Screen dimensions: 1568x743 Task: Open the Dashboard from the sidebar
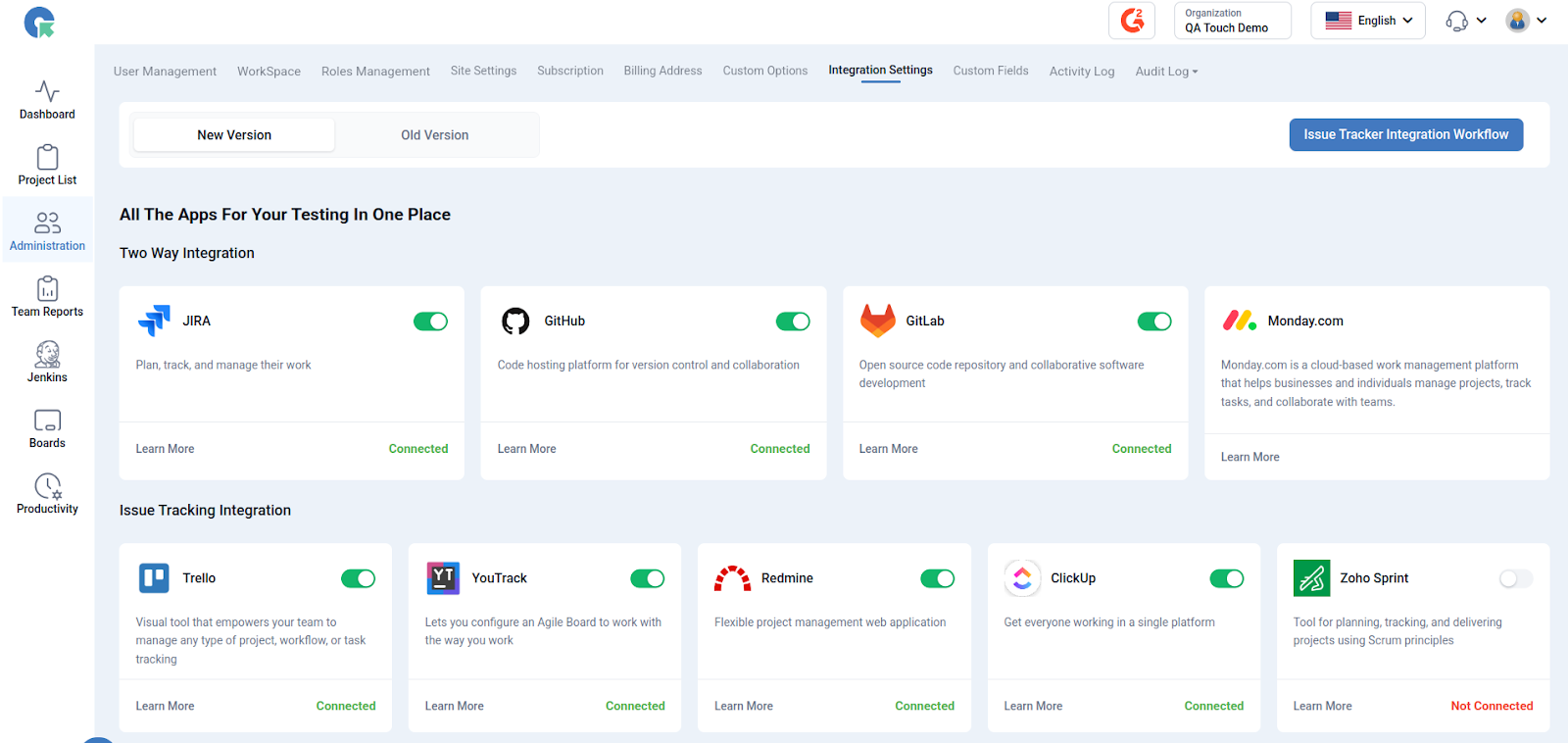[x=47, y=100]
